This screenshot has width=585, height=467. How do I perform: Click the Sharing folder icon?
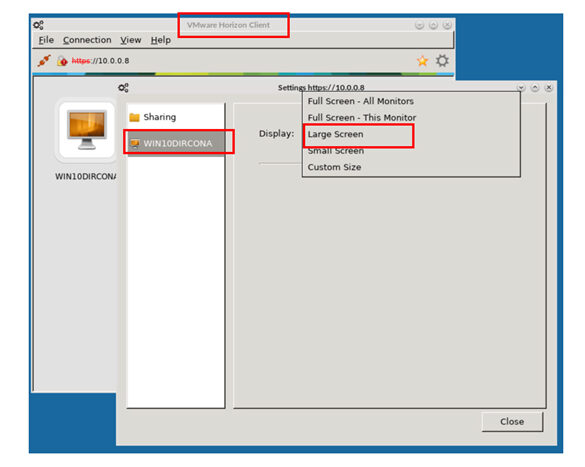(134, 117)
